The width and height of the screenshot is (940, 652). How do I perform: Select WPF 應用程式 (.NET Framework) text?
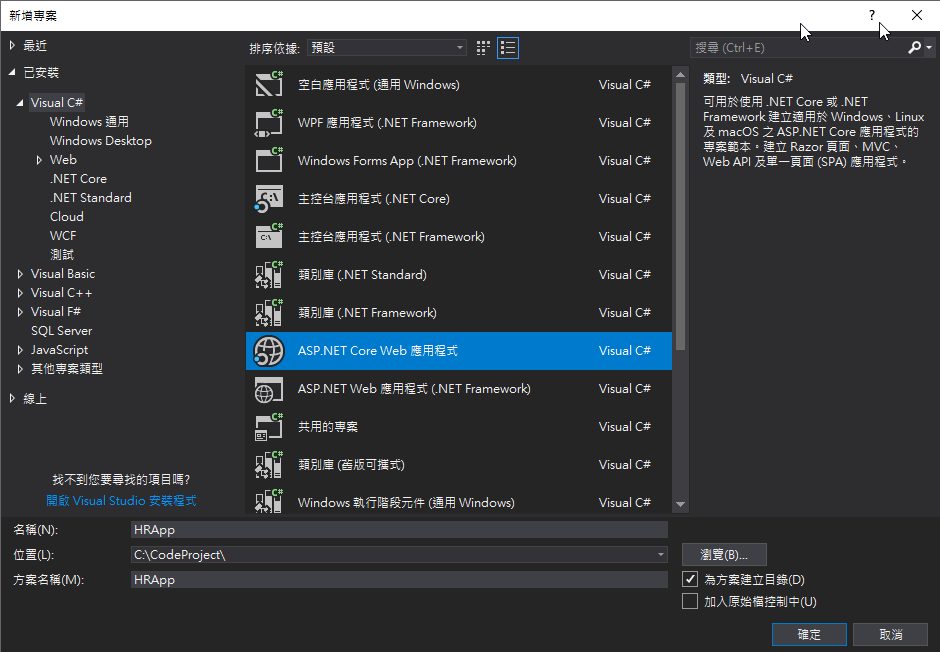click(x=387, y=123)
